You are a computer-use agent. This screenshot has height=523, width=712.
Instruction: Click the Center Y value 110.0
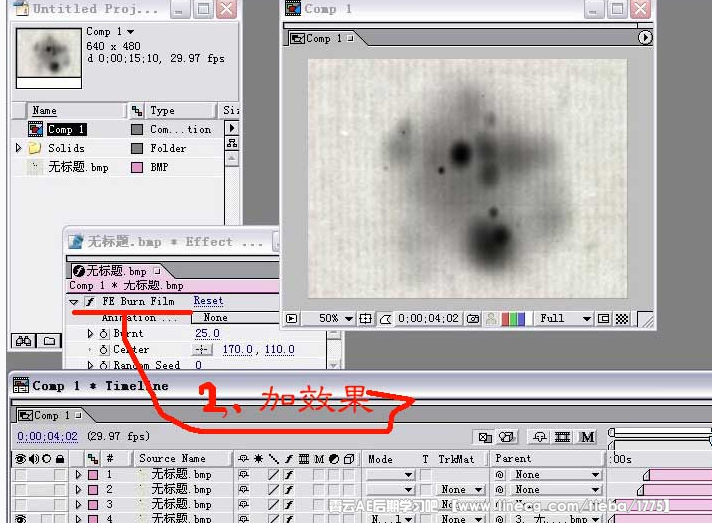pos(279,350)
